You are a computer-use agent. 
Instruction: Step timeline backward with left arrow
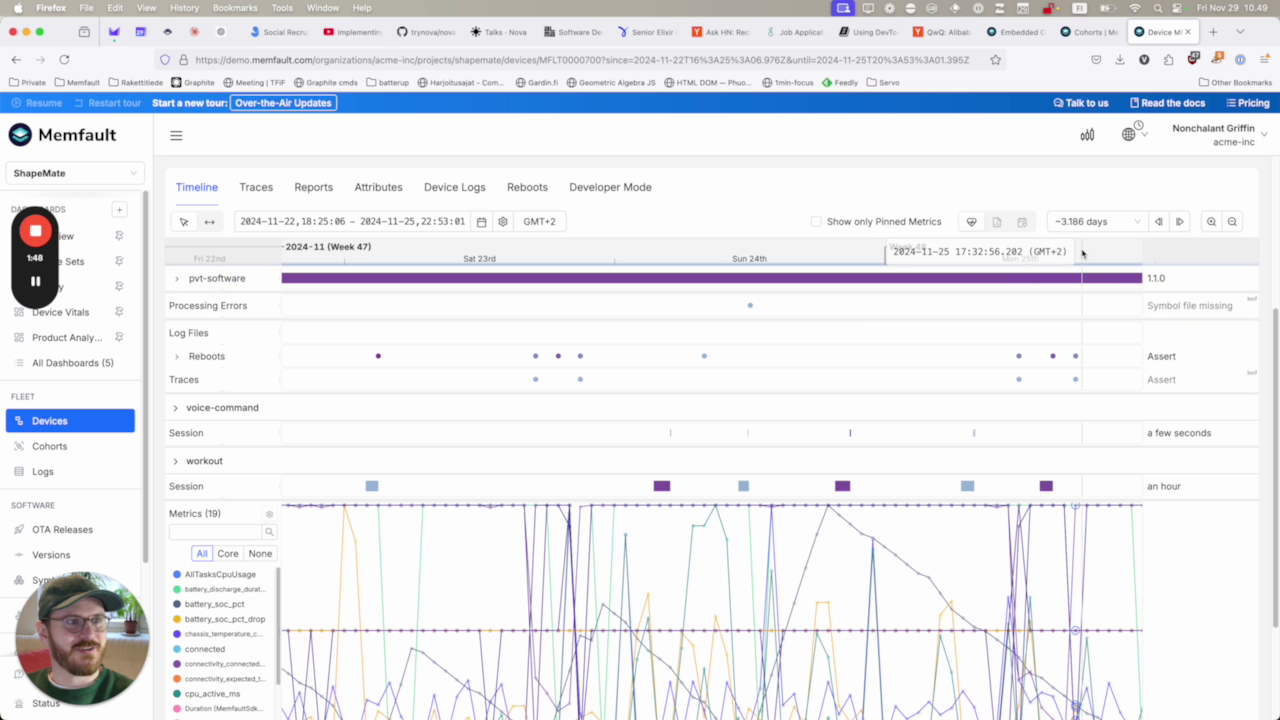[x=1159, y=222]
